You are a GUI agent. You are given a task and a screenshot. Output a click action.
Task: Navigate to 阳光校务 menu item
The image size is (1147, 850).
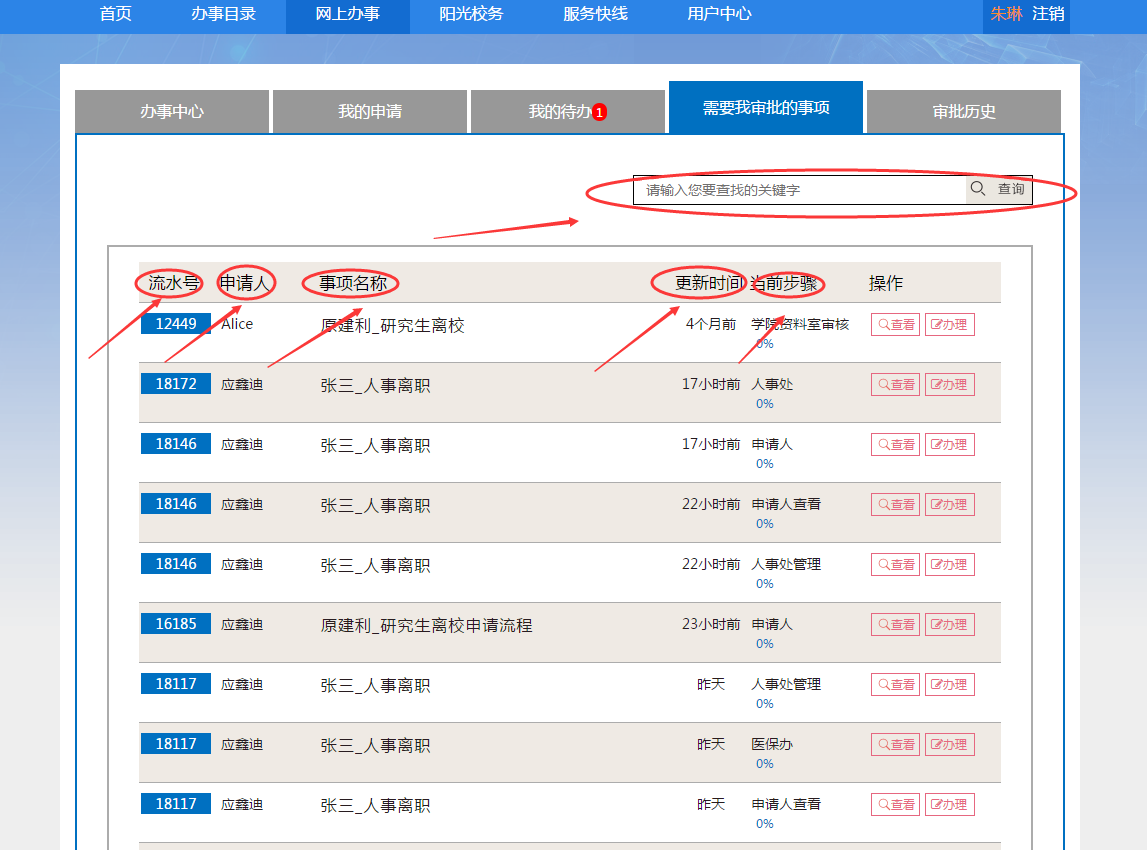pos(471,14)
